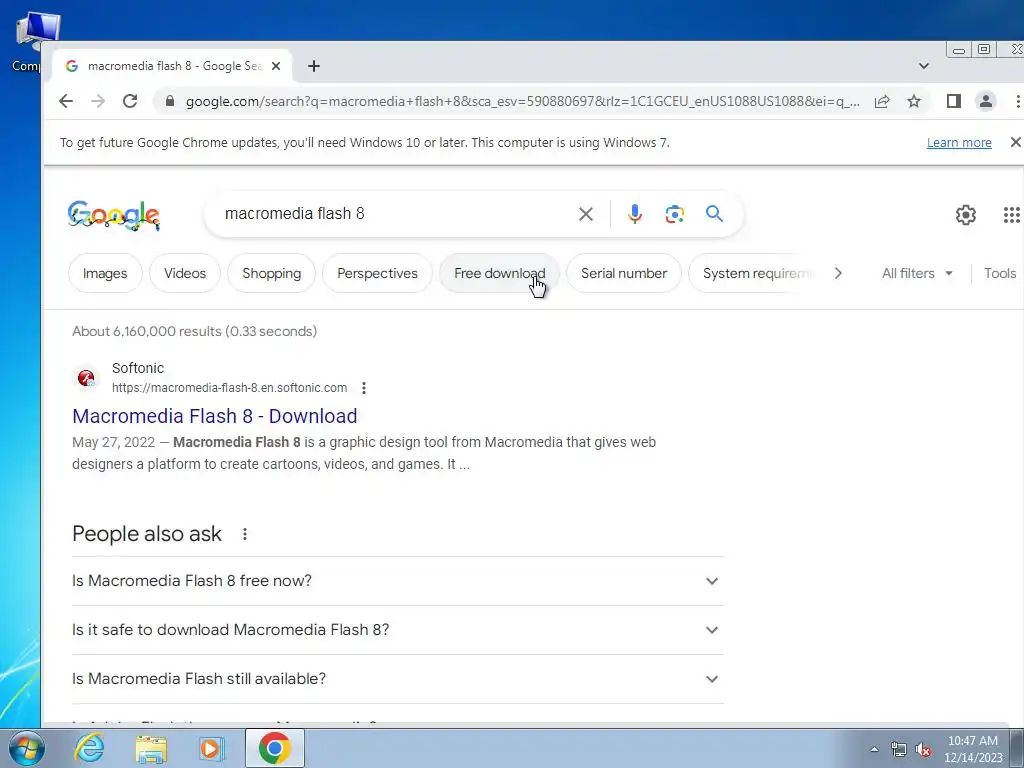Click the Google holiday logo
The height and width of the screenshot is (768, 1024).
coord(114,215)
